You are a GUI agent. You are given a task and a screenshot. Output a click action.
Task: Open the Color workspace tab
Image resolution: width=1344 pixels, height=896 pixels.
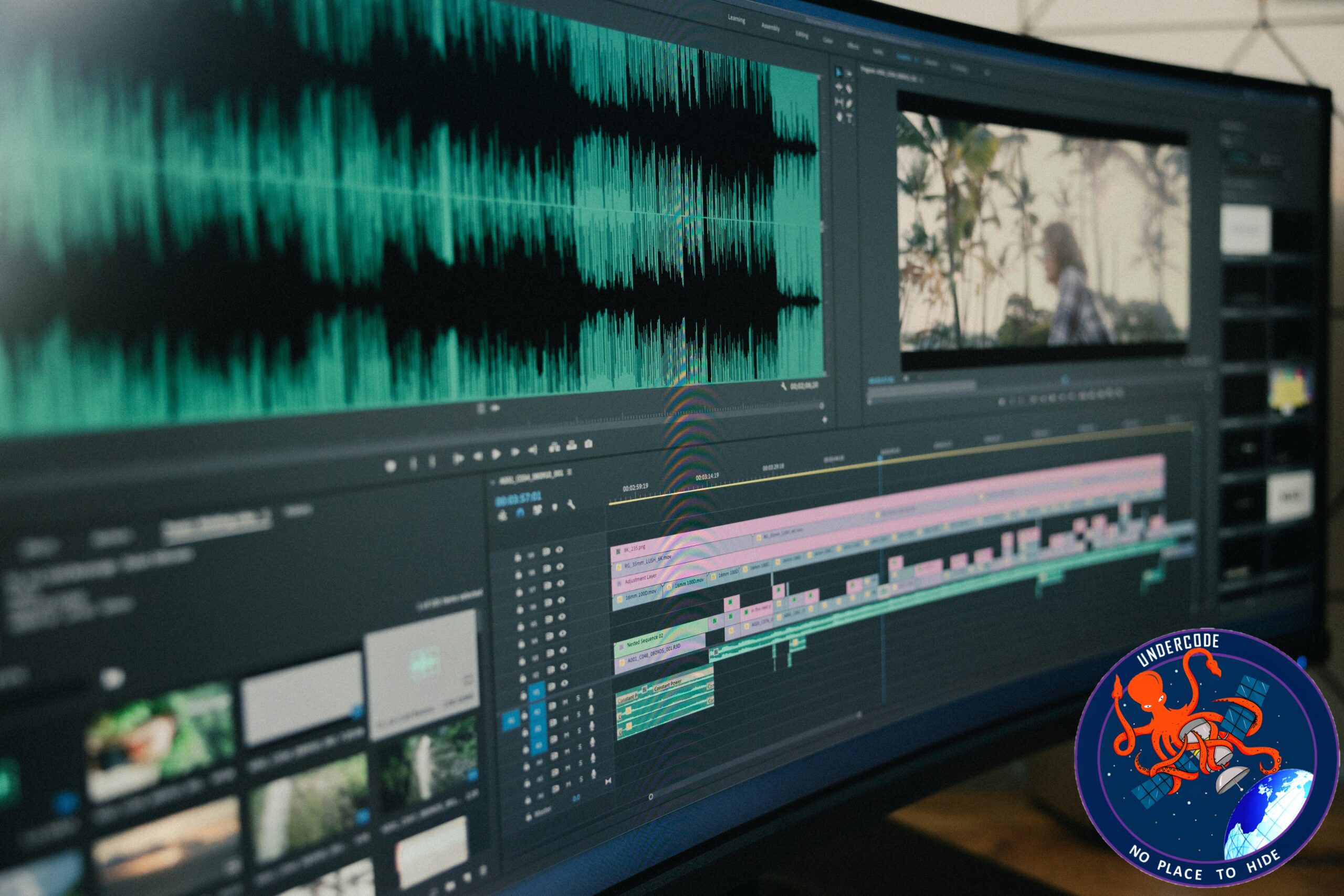(827, 40)
